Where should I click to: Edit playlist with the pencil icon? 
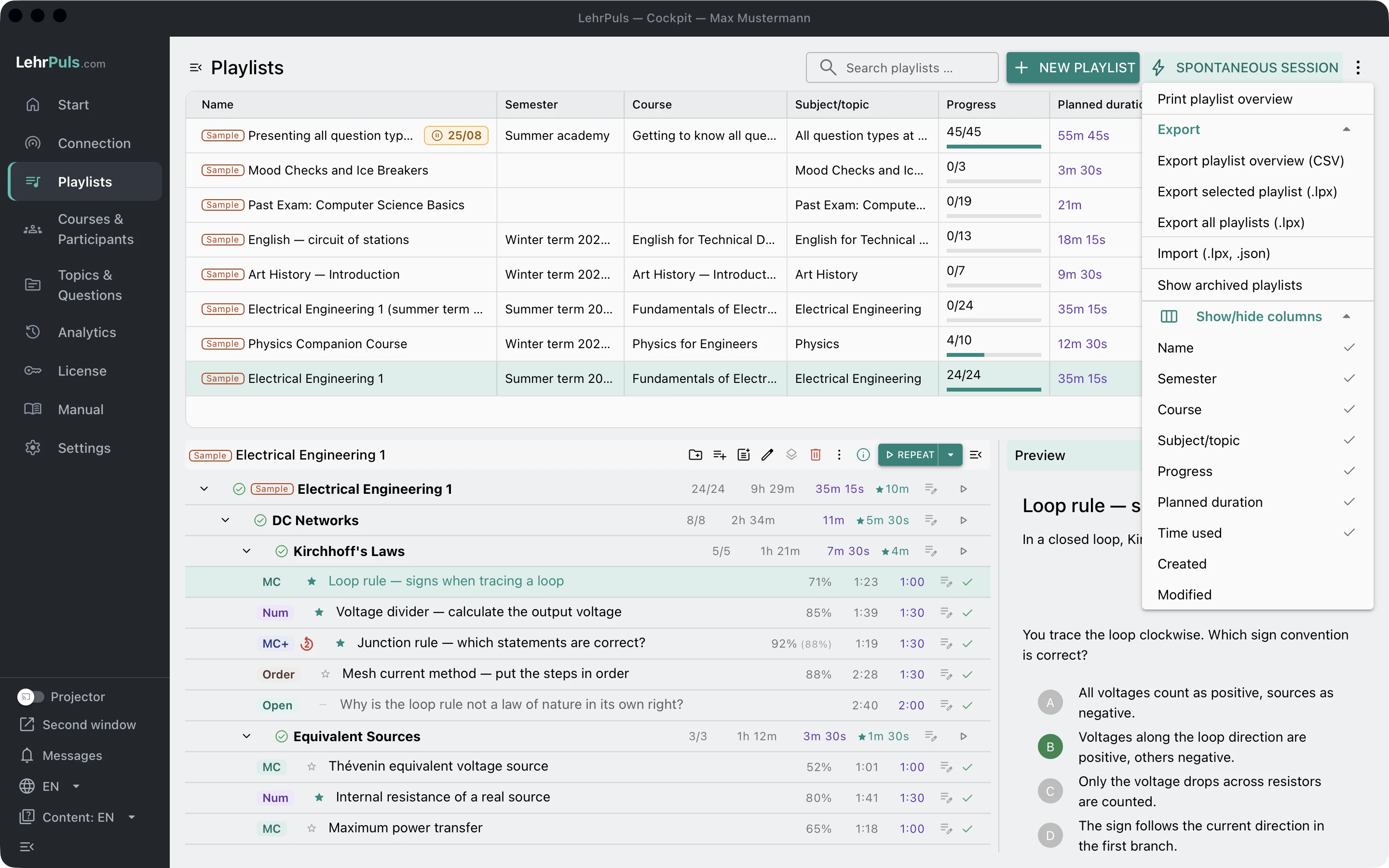click(767, 455)
